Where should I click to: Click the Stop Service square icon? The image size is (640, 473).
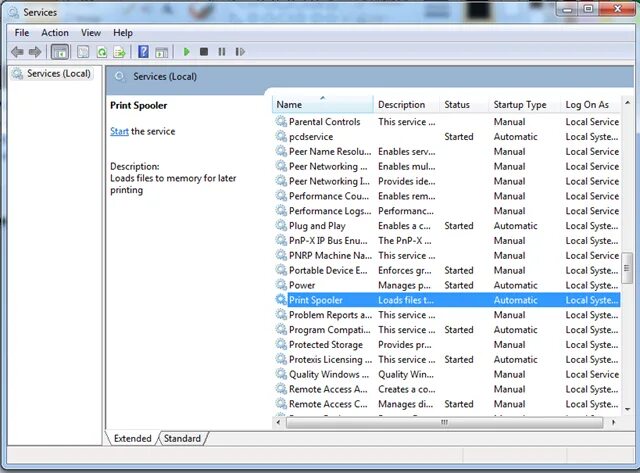click(204, 52)
